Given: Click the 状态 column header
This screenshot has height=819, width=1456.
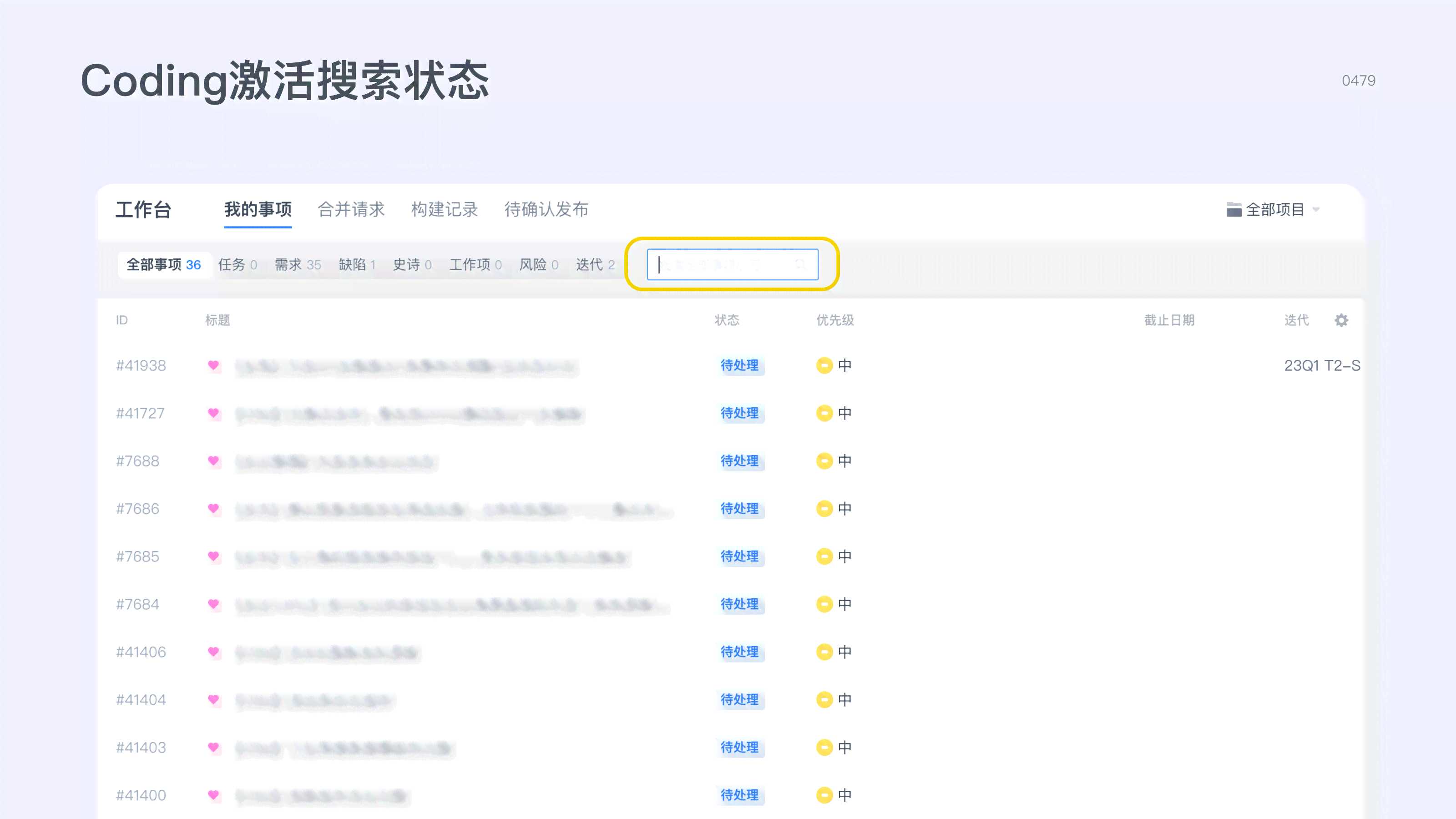Looking at the screenshot, I should 727,320.
